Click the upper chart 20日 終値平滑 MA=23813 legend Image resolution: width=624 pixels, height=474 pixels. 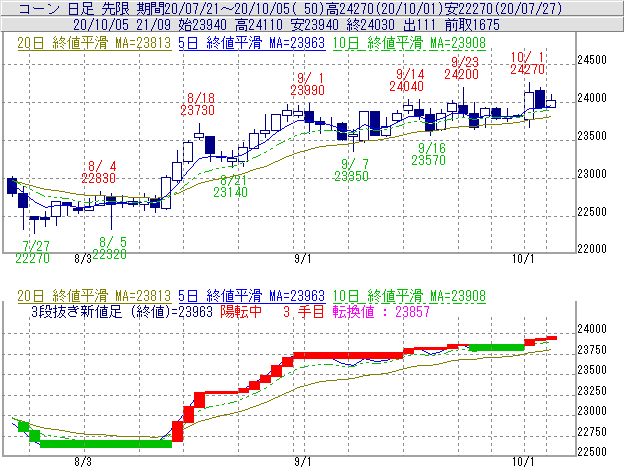[x=94, y=43]
